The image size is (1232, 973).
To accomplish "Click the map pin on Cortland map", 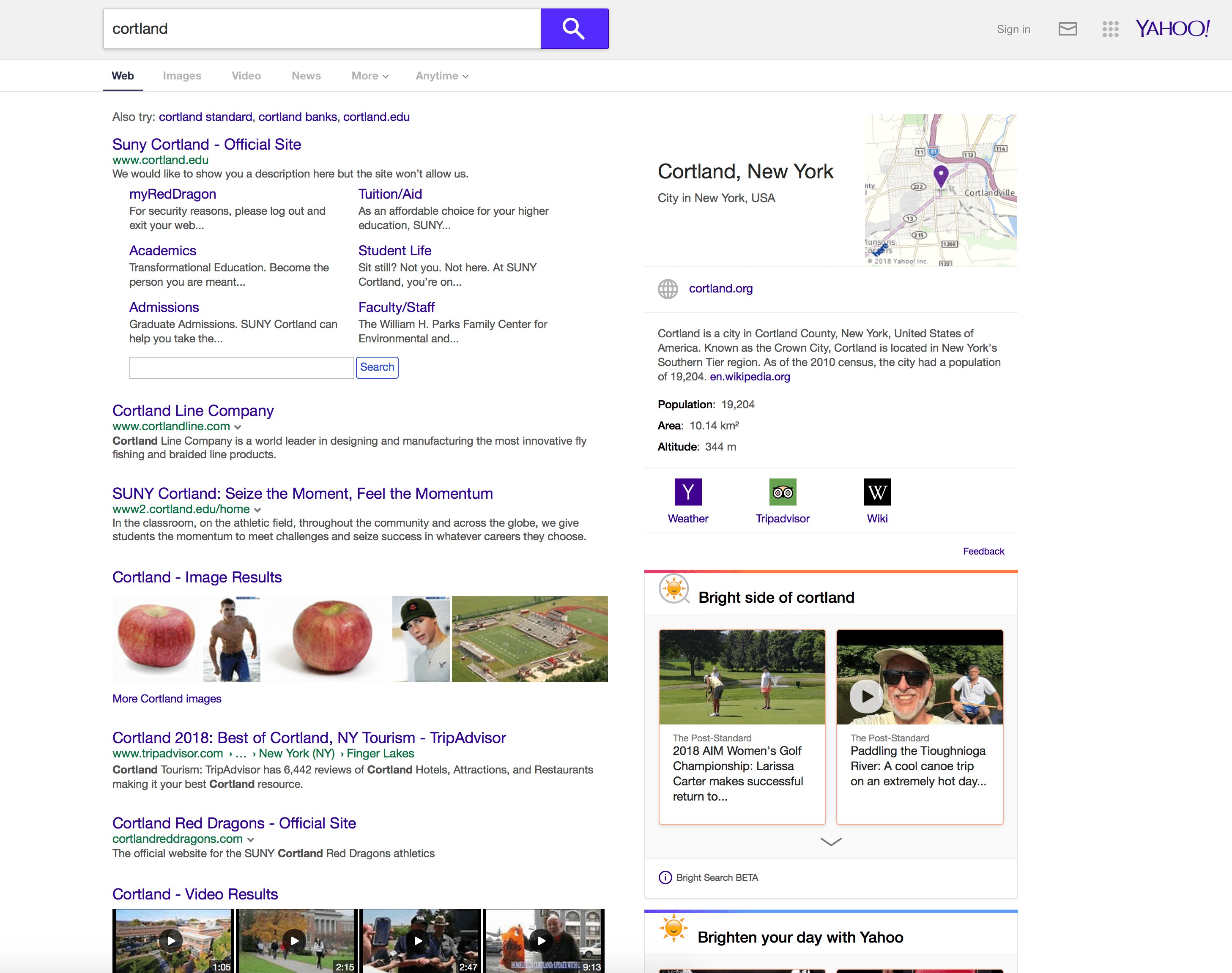I will pyautogui.click(x=941, y=176).
